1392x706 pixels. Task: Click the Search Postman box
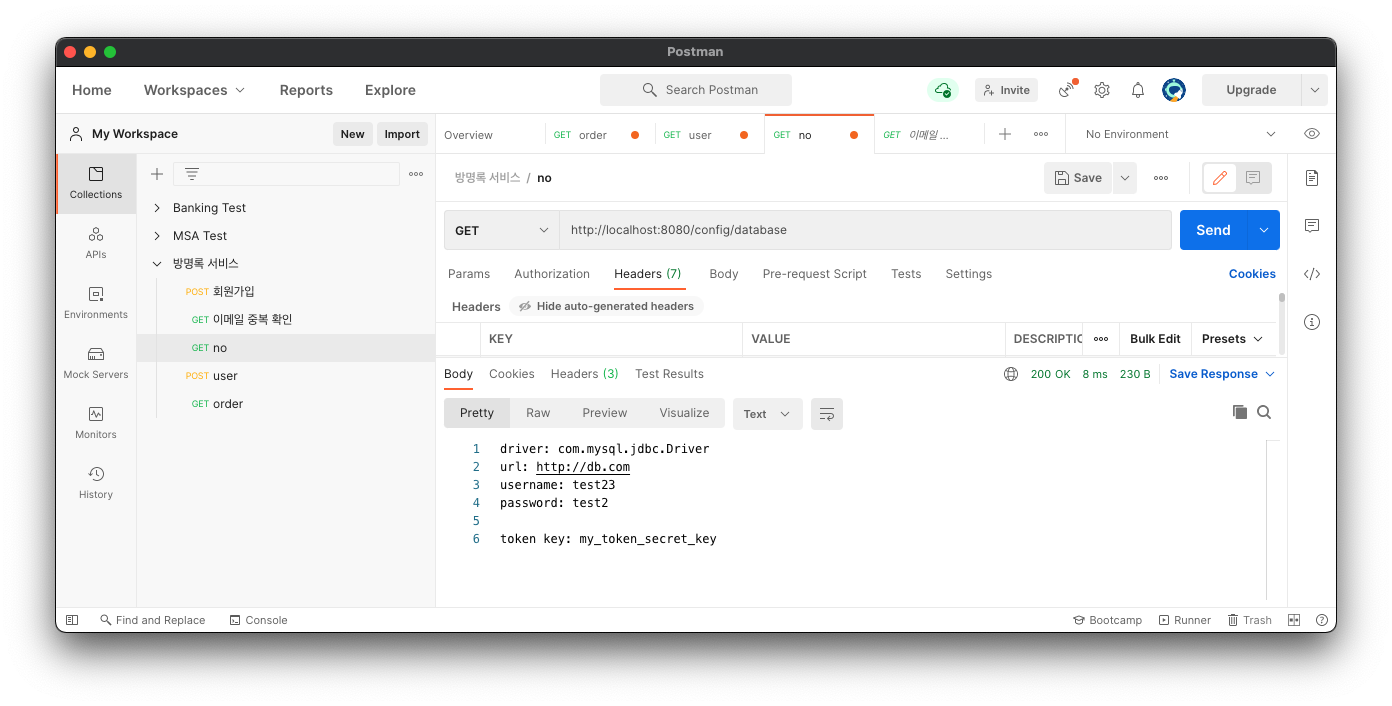pos(696,90)
